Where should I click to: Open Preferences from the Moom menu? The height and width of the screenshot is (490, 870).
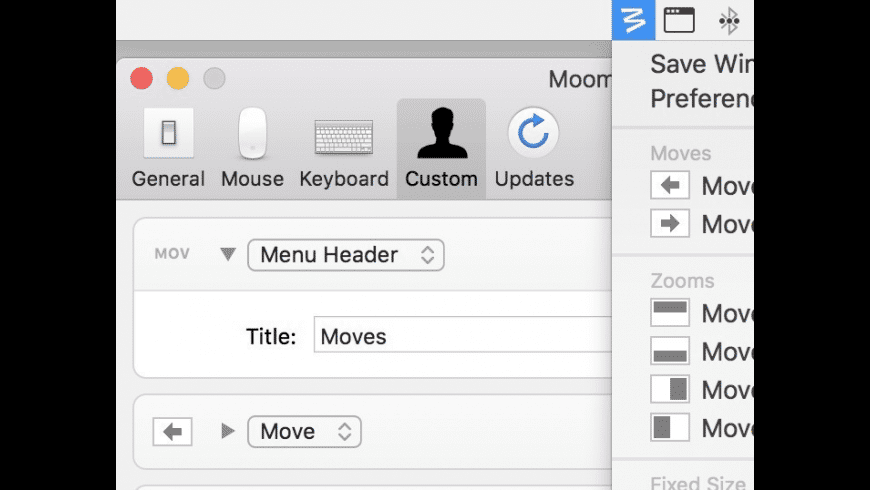click(702, 99)
